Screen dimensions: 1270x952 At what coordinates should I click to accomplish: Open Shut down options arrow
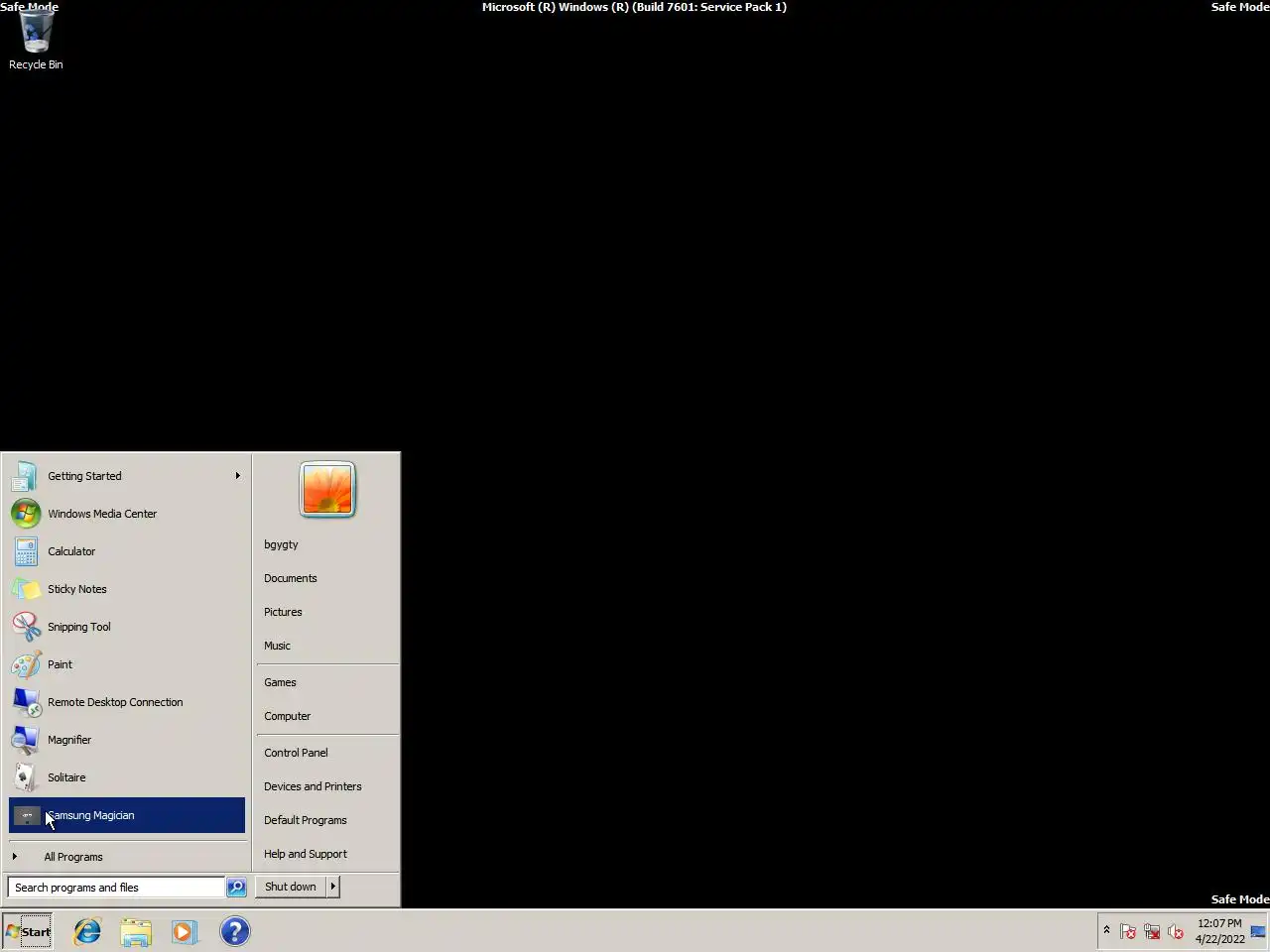(x=333, y=887)
